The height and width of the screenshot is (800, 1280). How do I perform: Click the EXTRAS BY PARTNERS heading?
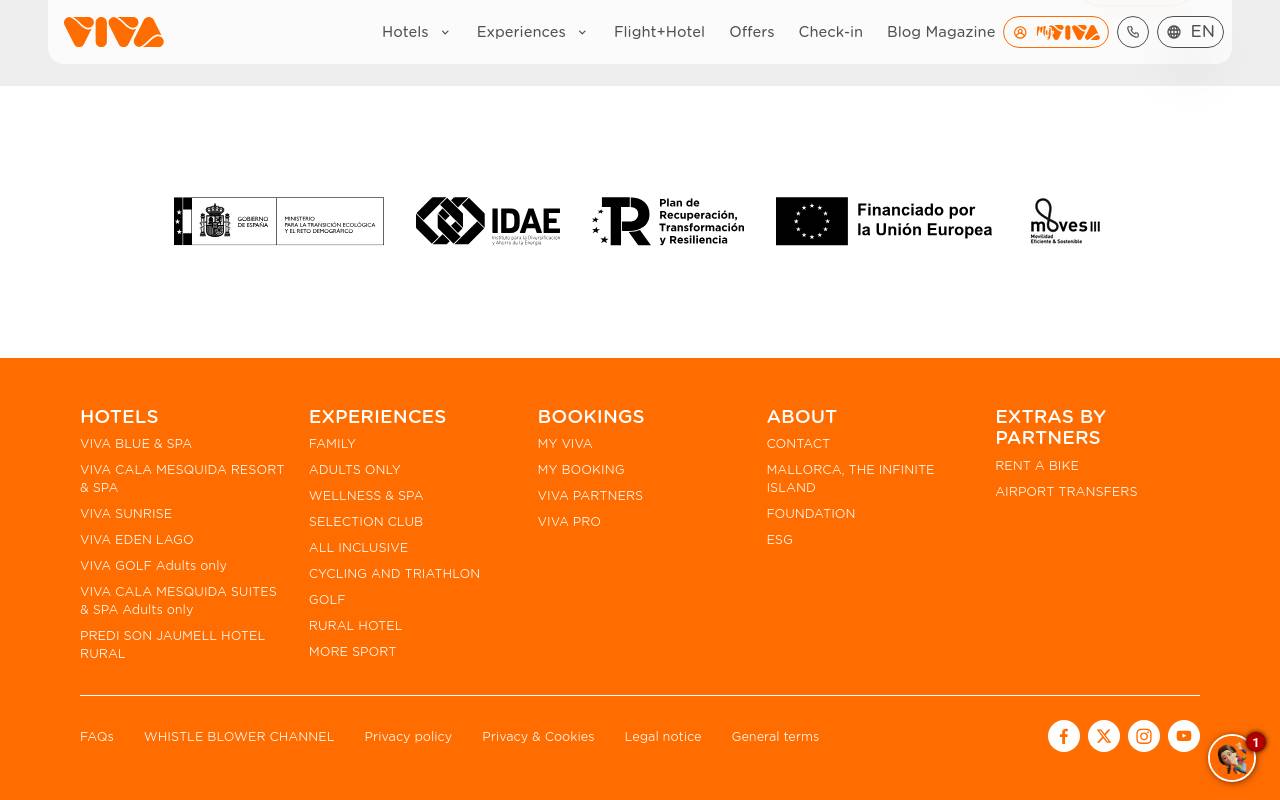1050,427
